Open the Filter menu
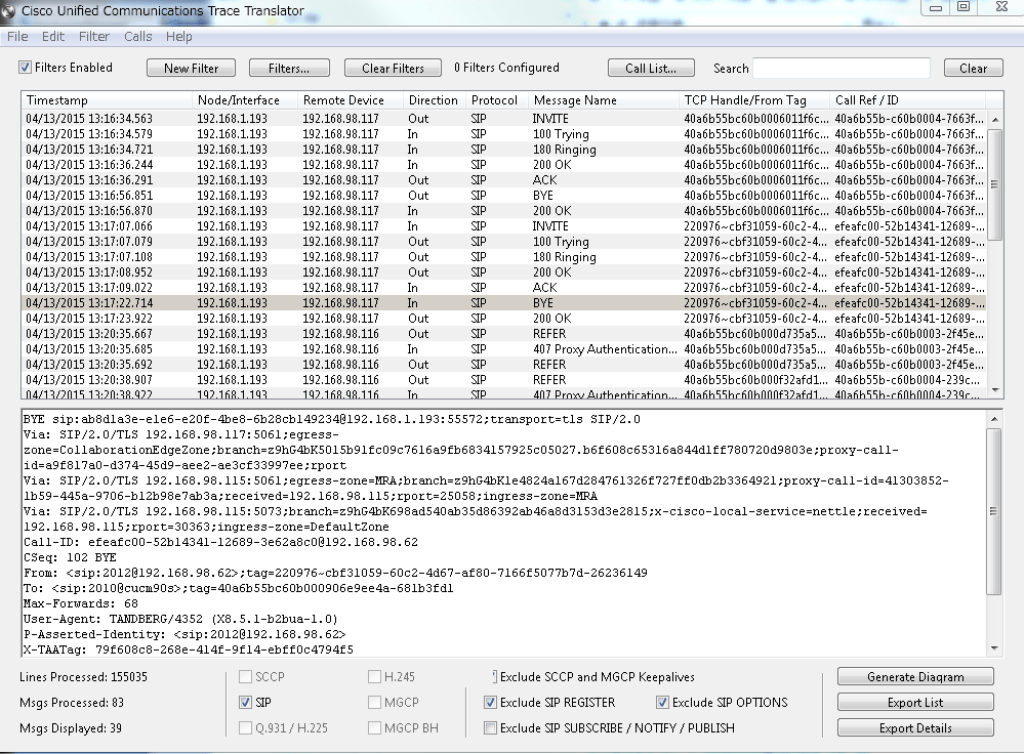The width and height of the screenshot is (1024, 754). click(x=94, y=37)
